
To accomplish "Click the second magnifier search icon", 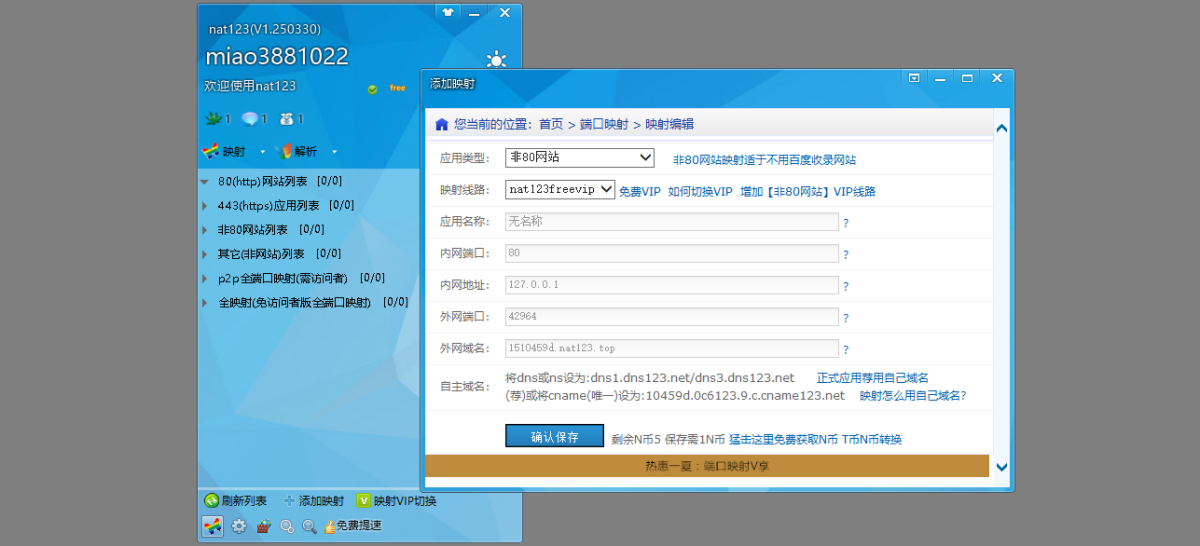I will coord(310,526).
